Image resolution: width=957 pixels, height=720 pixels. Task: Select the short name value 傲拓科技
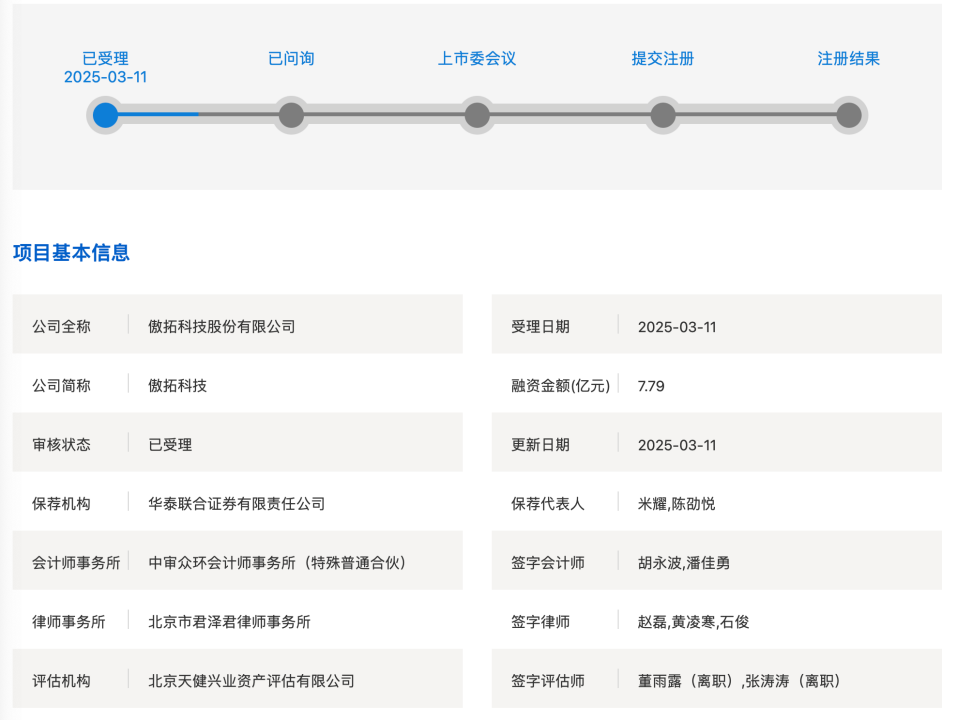(x=178, y=386)
